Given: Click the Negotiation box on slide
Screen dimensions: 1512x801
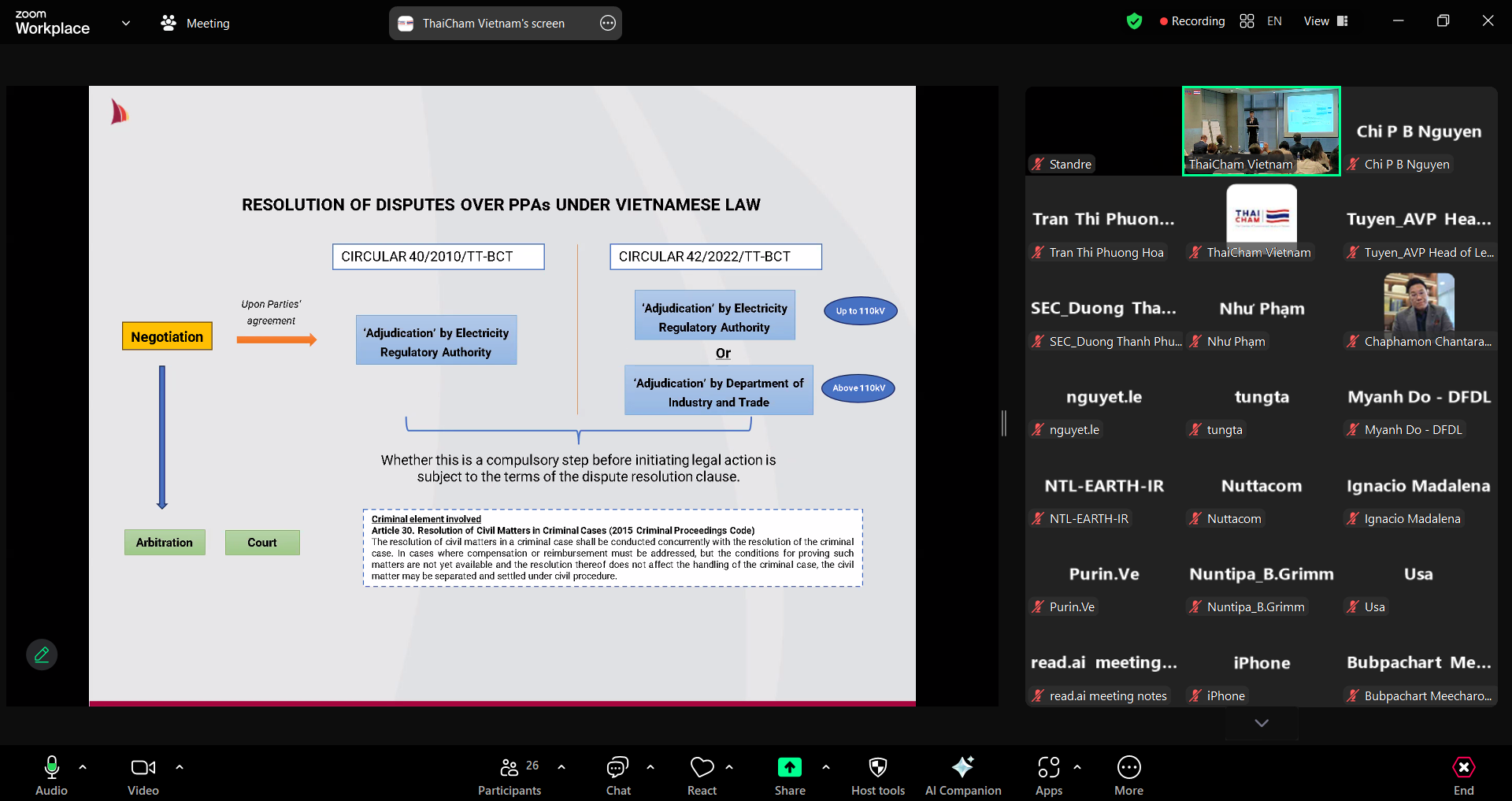Looking at the screenshot, I should tap(167, 336).
